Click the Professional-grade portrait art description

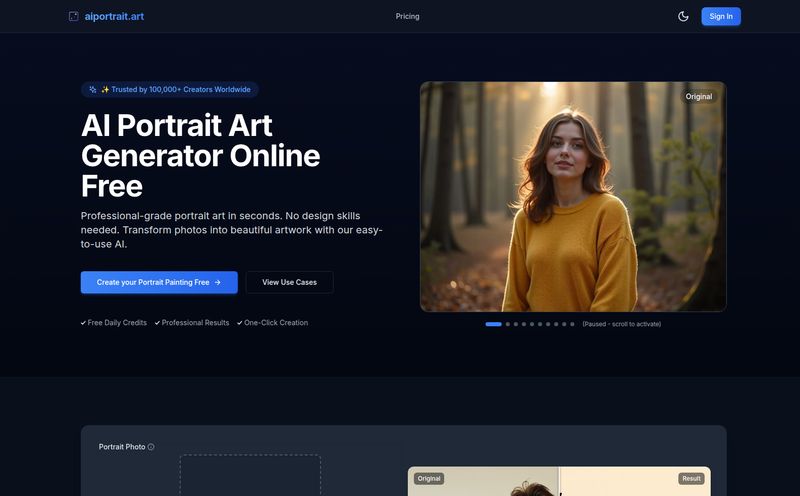[x=232, y=230]
